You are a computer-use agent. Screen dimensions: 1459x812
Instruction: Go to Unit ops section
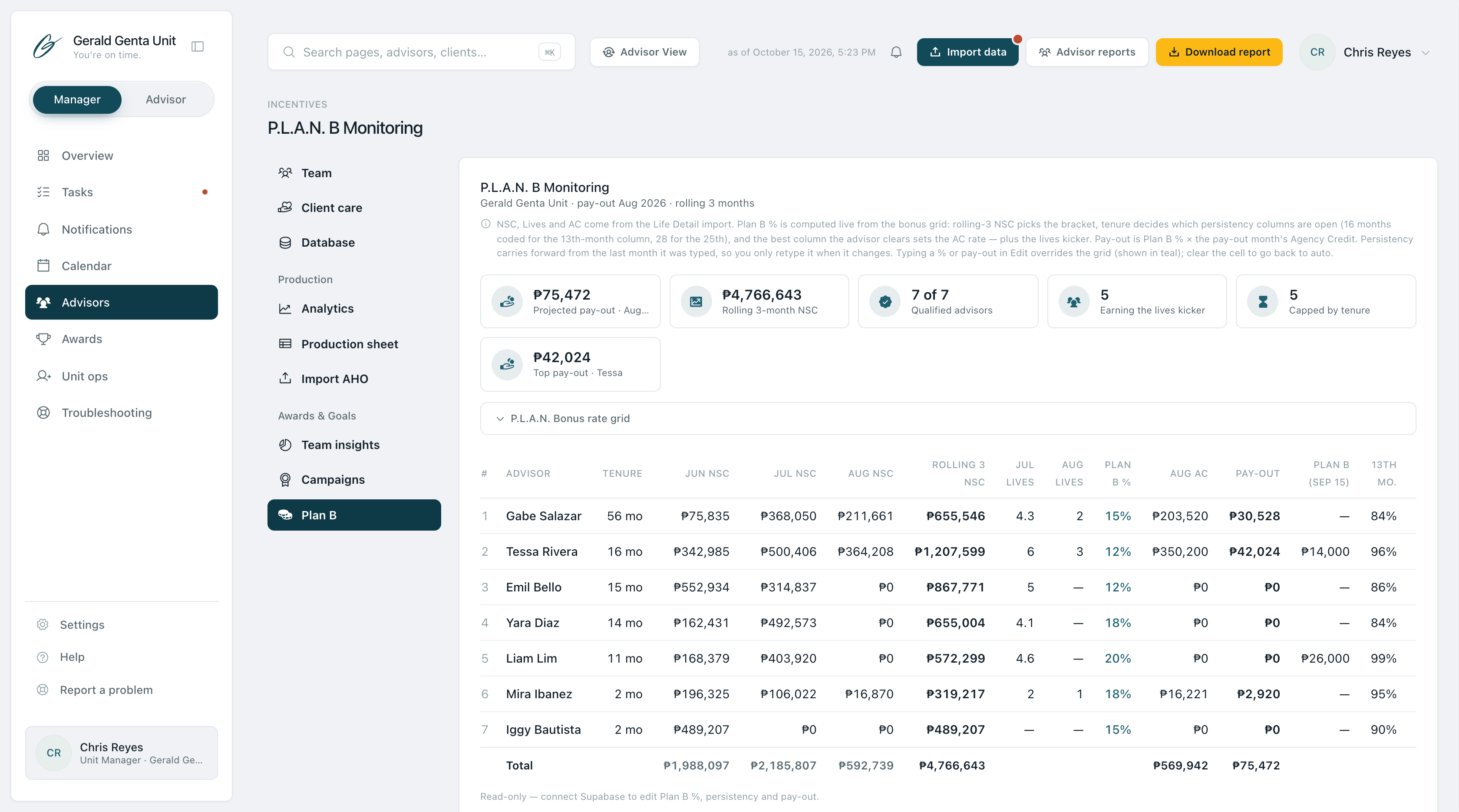[x=121, y=376]
